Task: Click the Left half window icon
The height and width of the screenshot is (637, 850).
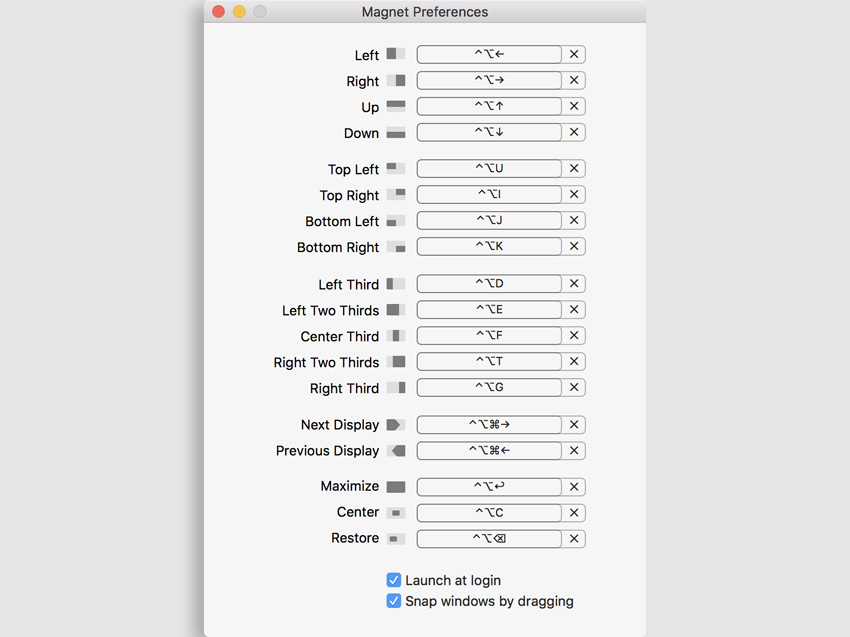Action: tap(396, 54)
